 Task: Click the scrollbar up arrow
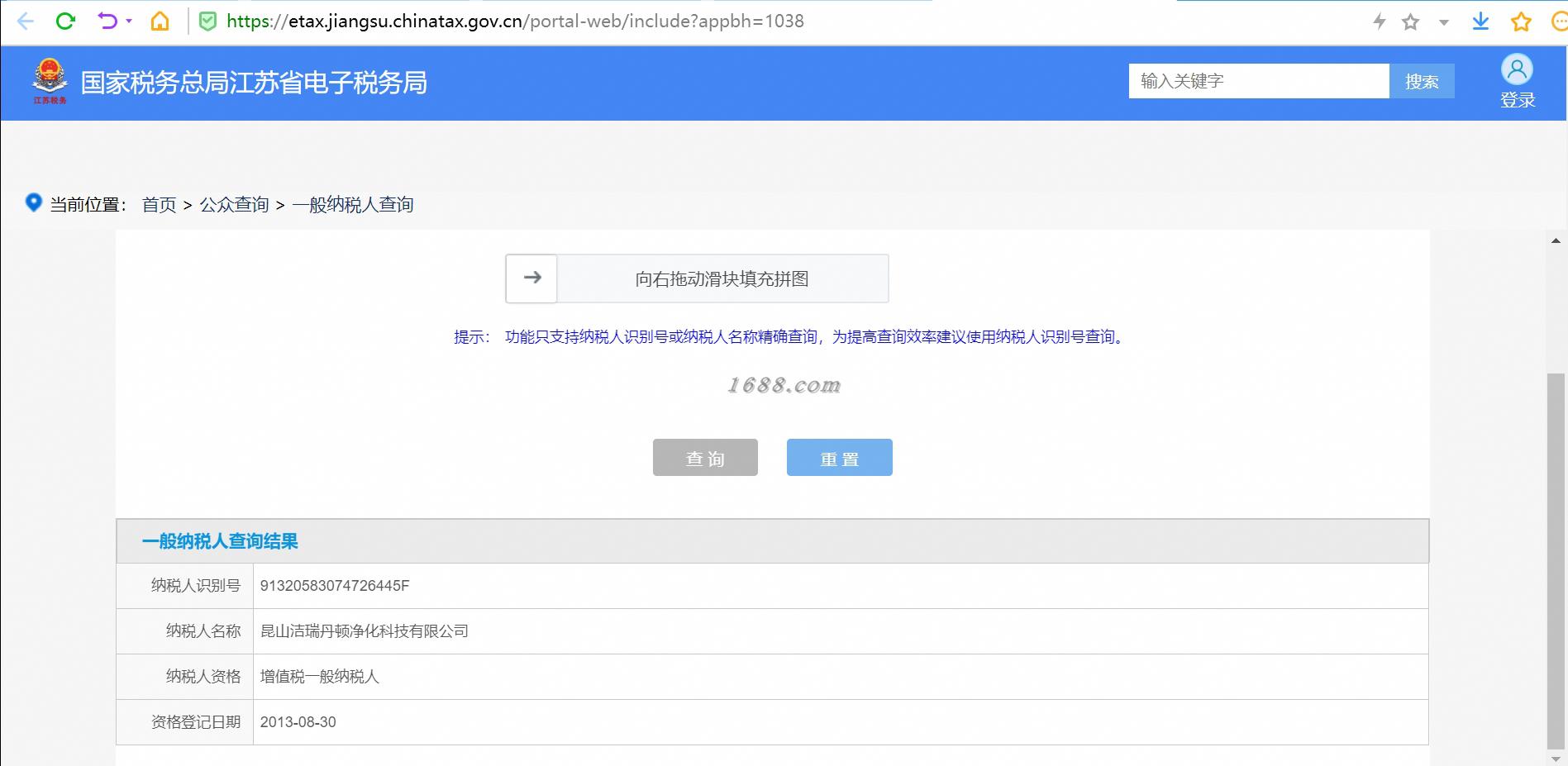point(1556,240)
